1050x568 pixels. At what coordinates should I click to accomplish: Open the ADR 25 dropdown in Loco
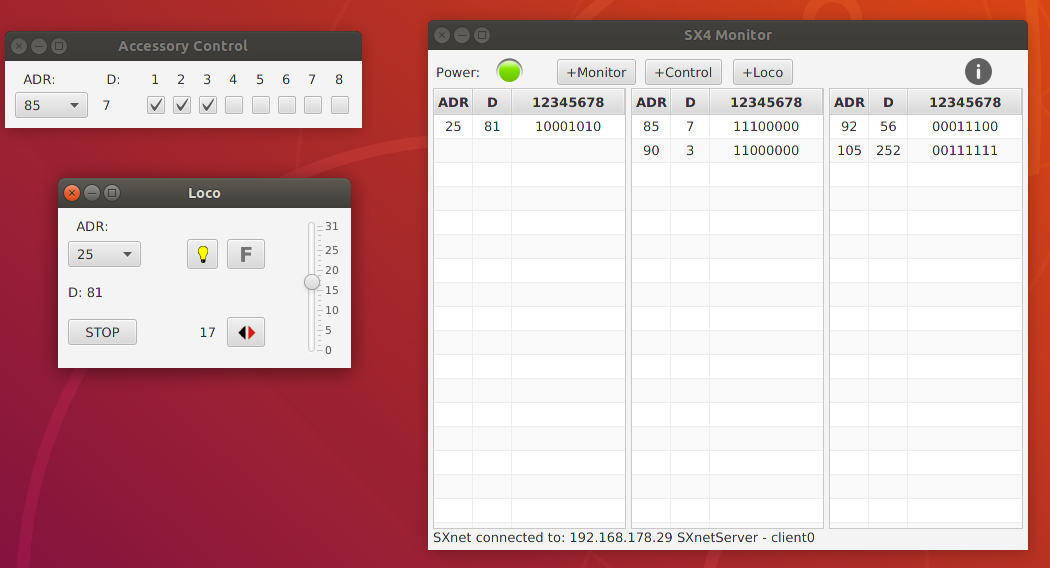(104, 254)
